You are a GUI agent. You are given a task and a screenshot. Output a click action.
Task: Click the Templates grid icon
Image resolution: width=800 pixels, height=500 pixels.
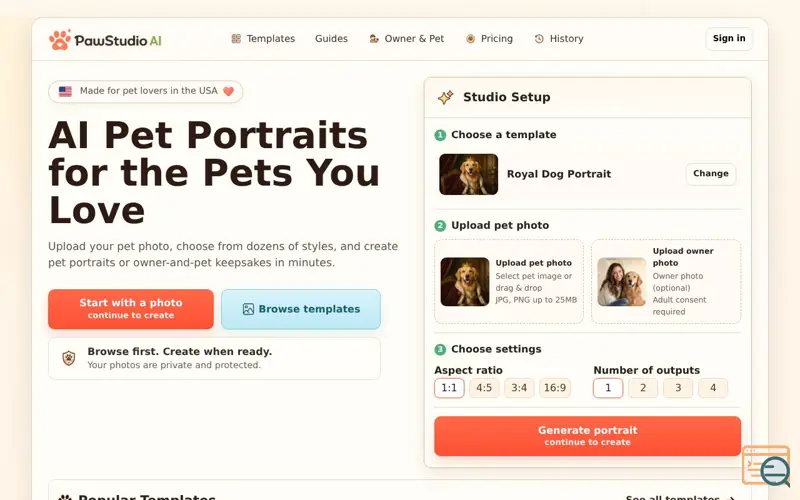click(x=236, y=39)
